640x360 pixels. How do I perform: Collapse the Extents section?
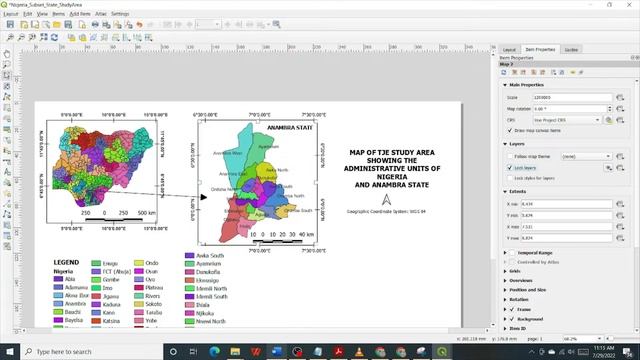505,191
